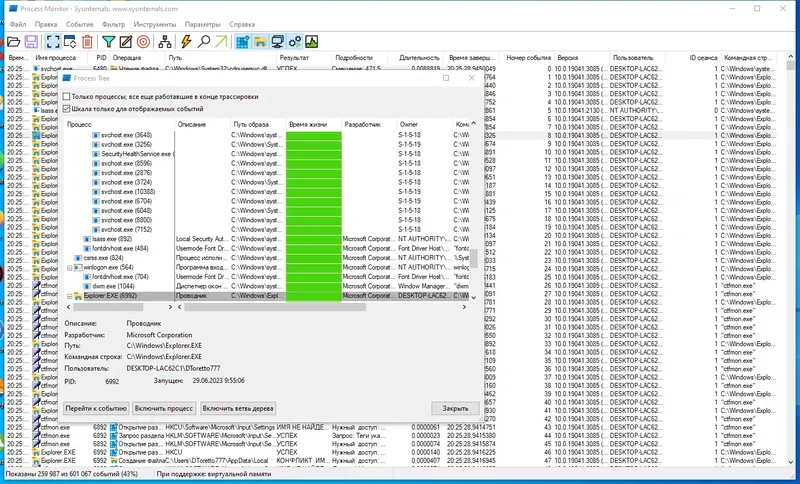Click the Clear trash bin icon
The height and width of the screenshot is (484, 800).
click(87, 42)
